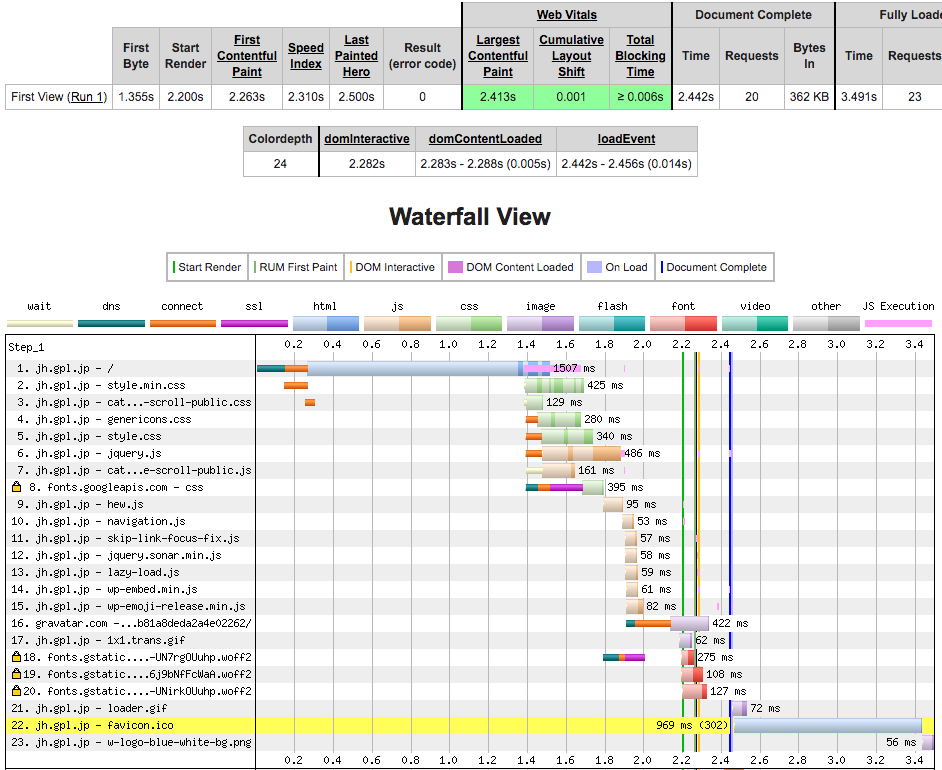
Task: Click lock icon on request 19 woff2
Action: coord(16,674)
